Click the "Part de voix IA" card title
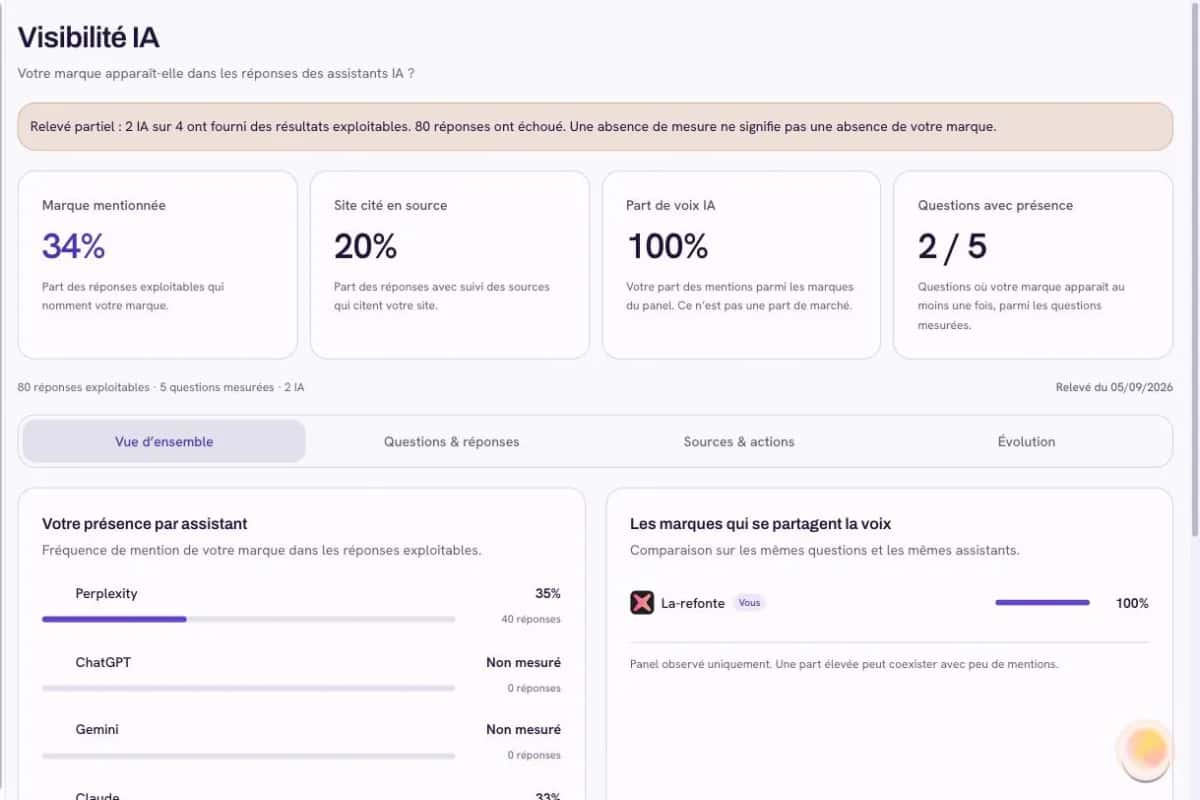1200x800 pixels. [x=671, y=205]
